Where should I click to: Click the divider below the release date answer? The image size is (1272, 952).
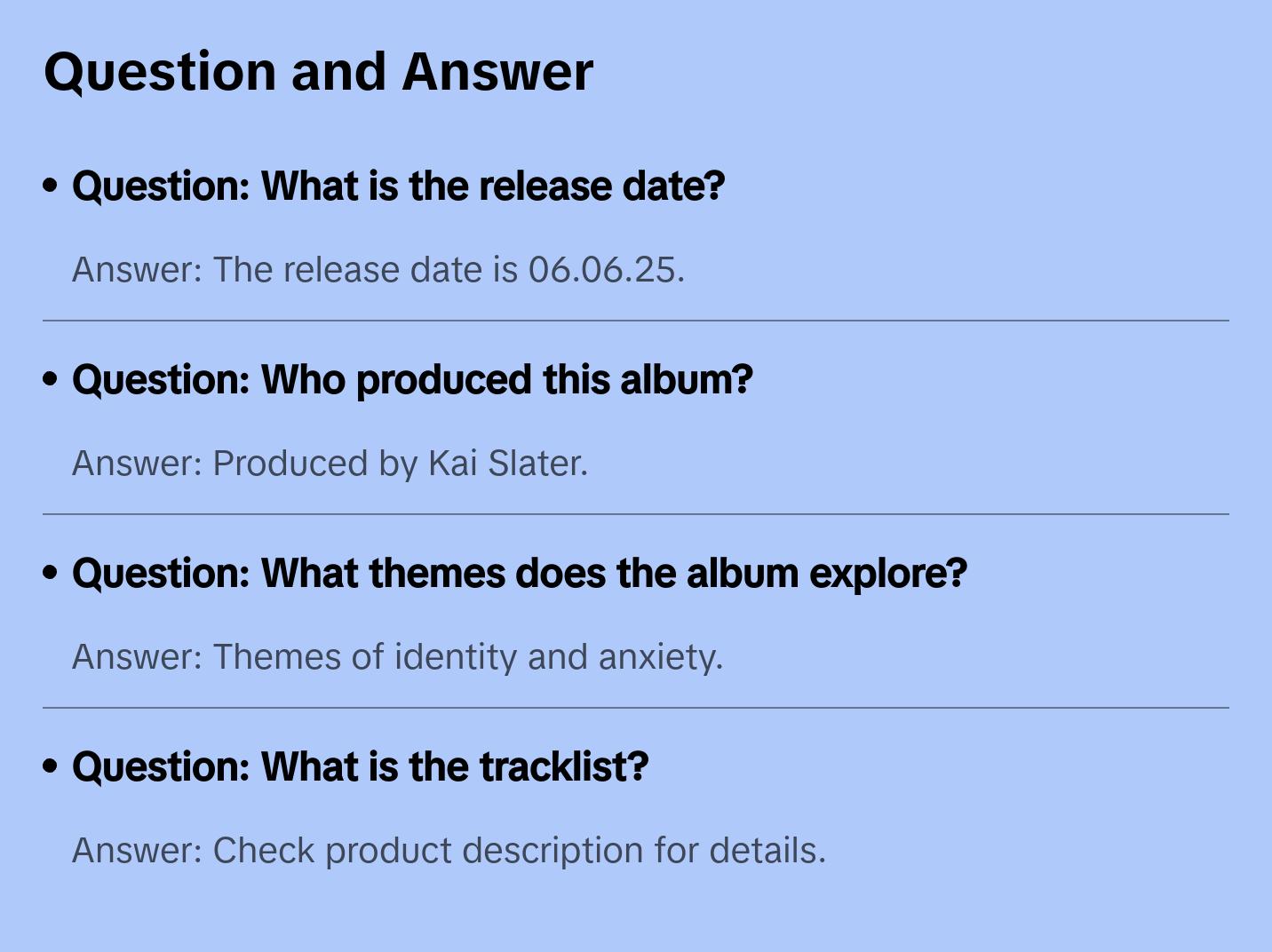coord(636,321)
